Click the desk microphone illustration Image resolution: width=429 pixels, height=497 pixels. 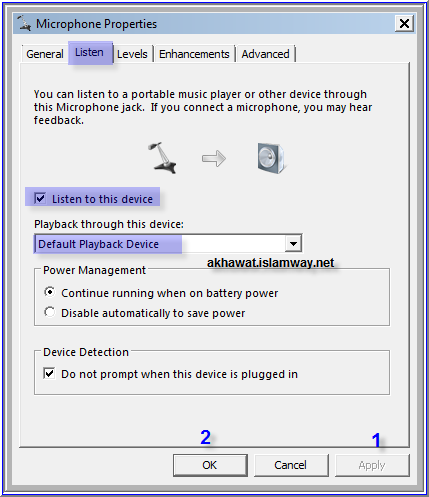162,158
